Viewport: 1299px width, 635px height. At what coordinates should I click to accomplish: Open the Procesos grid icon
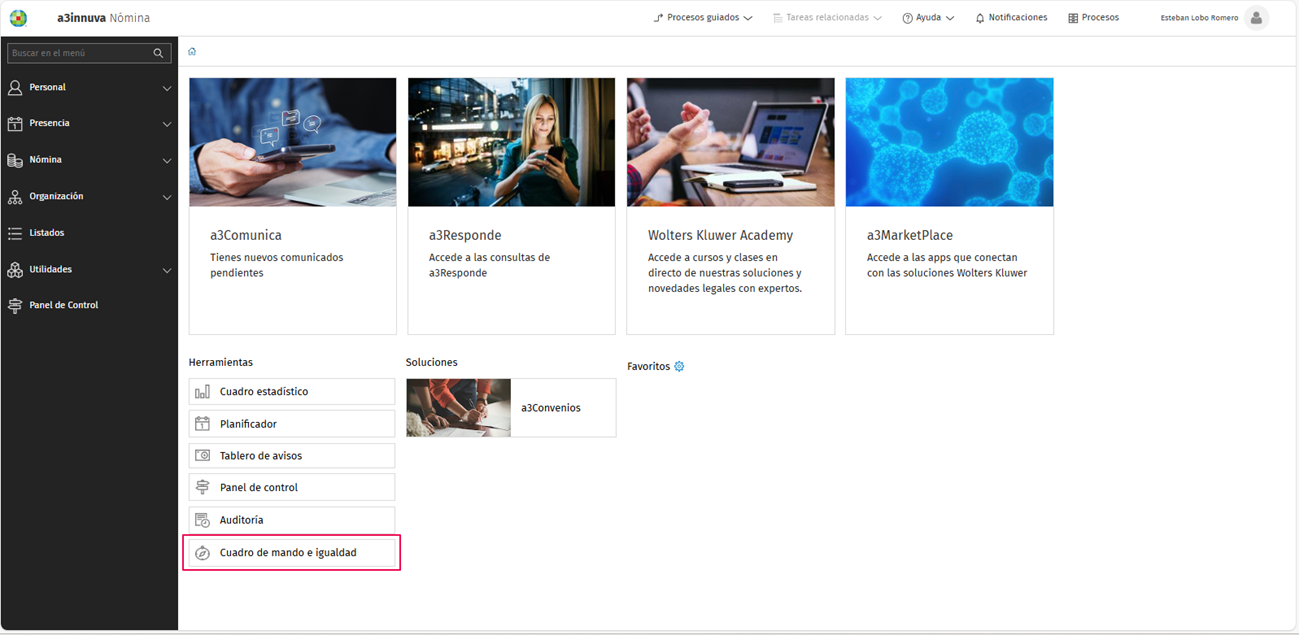1073,18
